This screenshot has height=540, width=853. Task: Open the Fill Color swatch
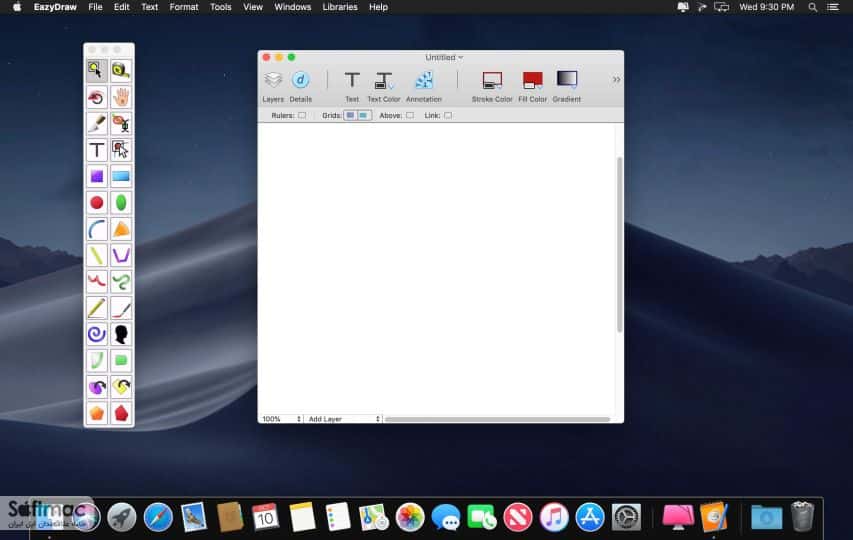[x=532, y=86]
